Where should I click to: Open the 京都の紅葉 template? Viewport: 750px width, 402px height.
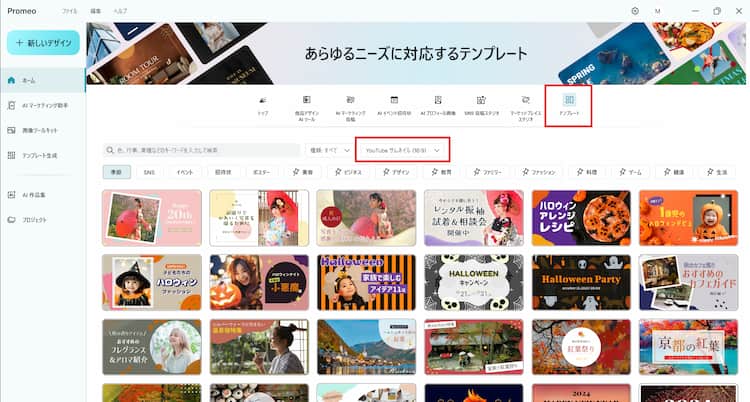coord(688,347)
